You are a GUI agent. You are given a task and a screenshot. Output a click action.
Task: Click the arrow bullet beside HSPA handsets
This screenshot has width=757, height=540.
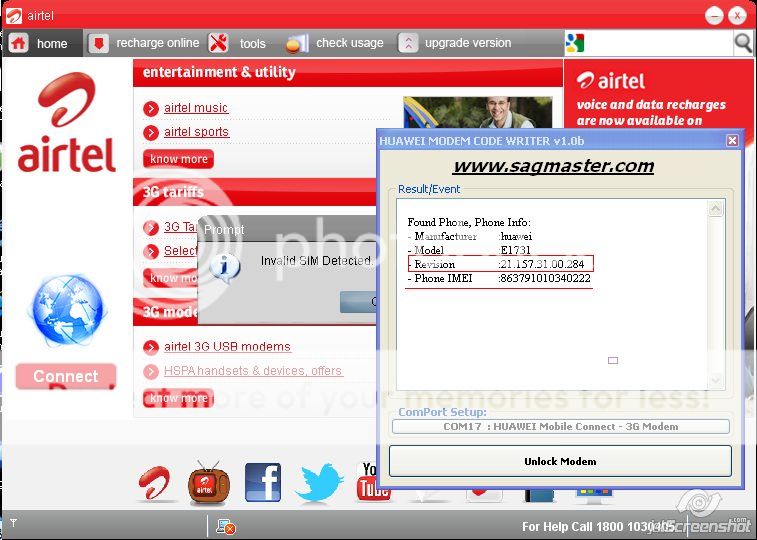[x=151, y=372]
